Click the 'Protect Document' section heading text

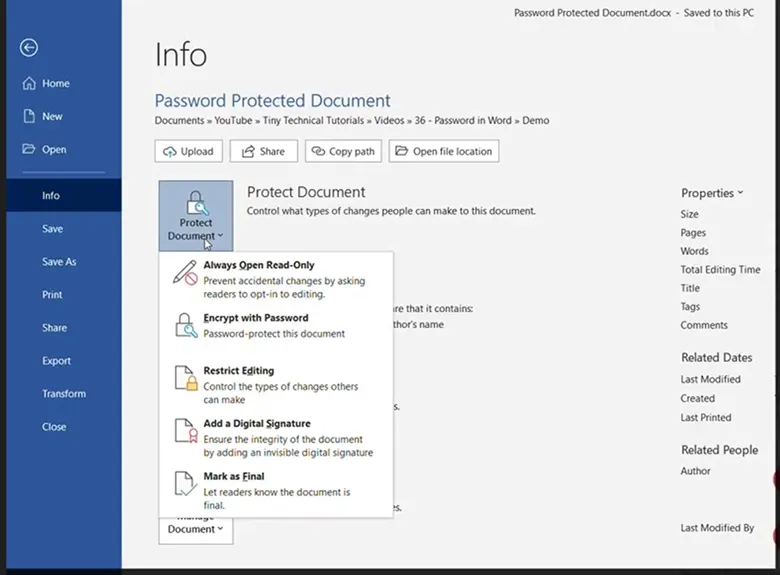click(x=306, y=192)
